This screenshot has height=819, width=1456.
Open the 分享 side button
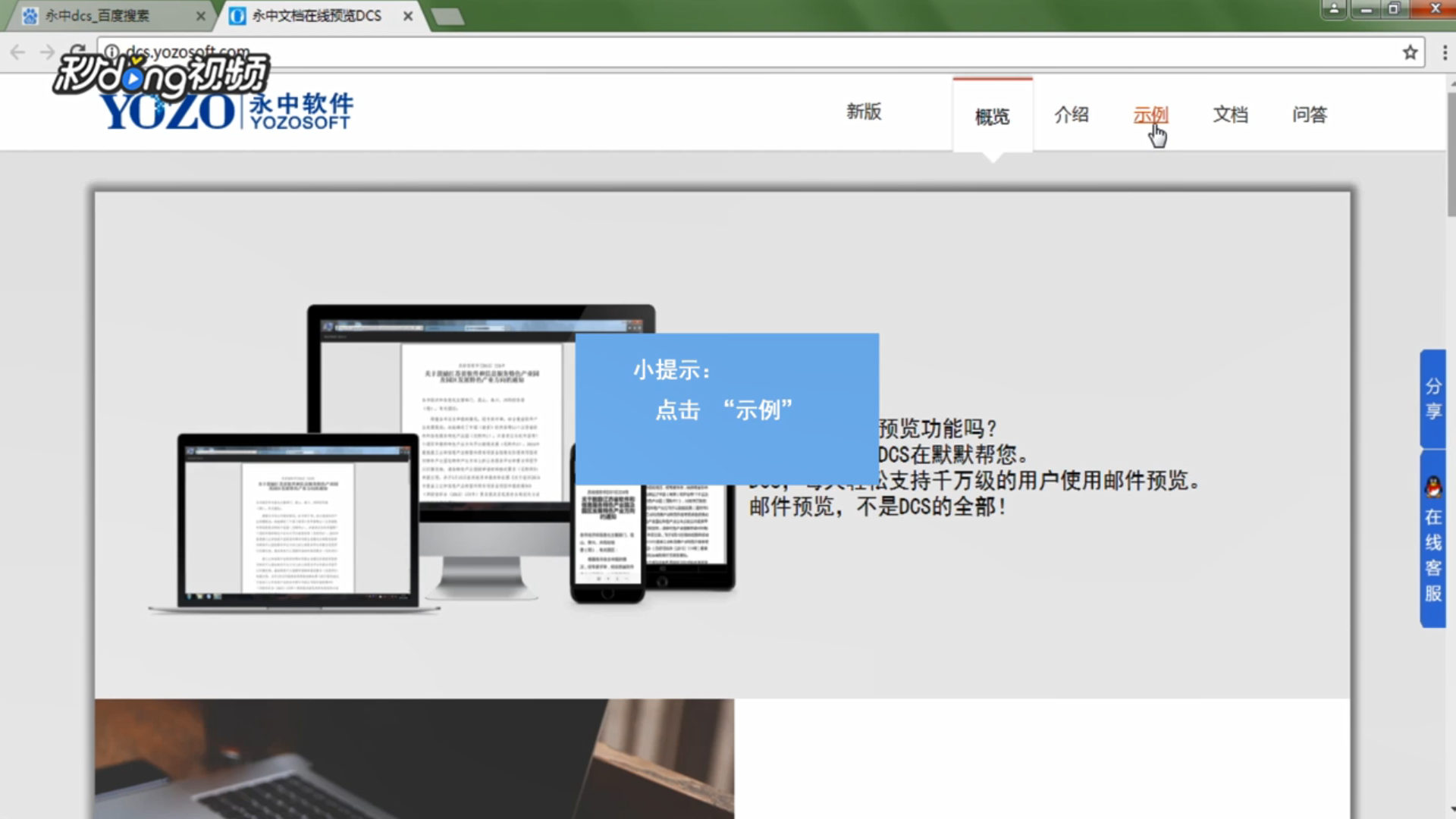1433,399
